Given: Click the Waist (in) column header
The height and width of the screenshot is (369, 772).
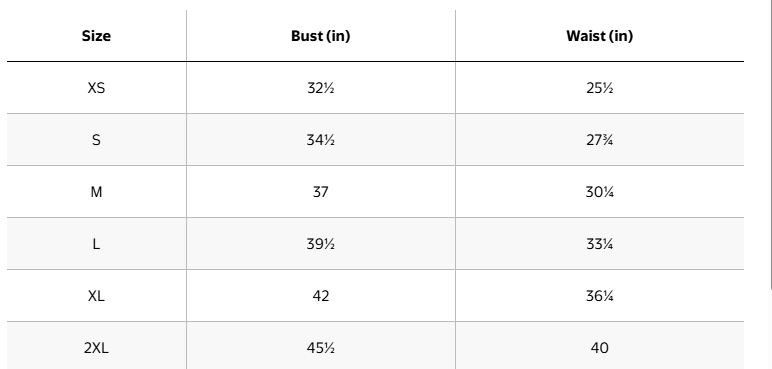Looking at the screenshot, I should 600,36.
